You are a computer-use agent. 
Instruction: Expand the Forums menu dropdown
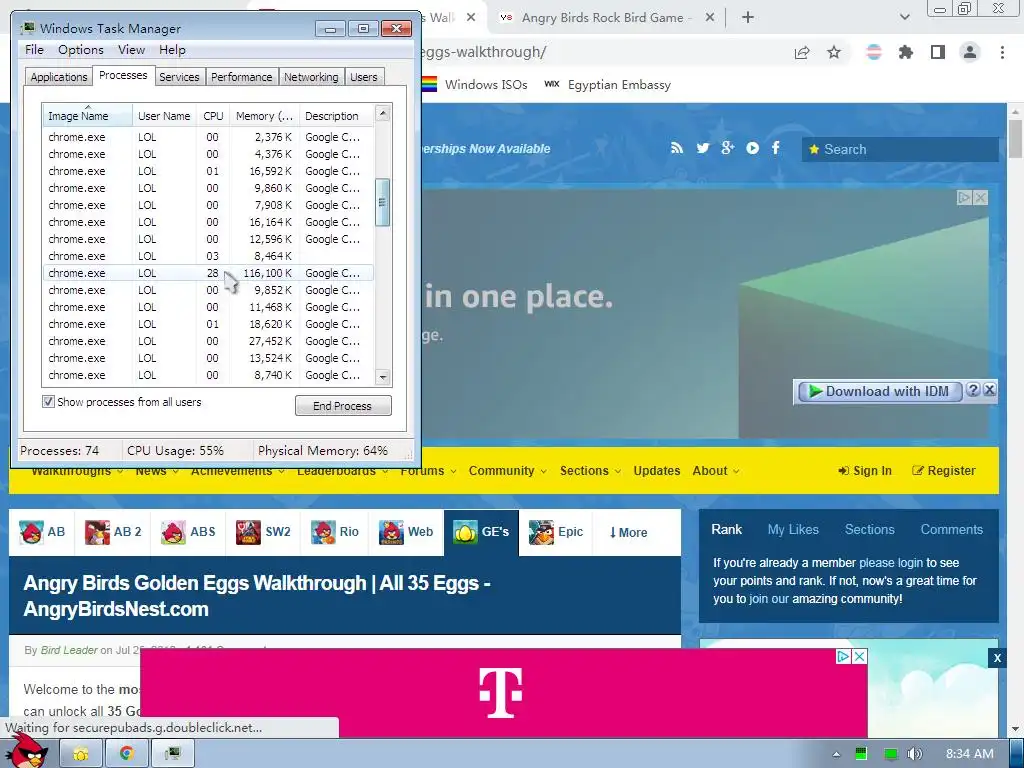[x=428, y=471]
